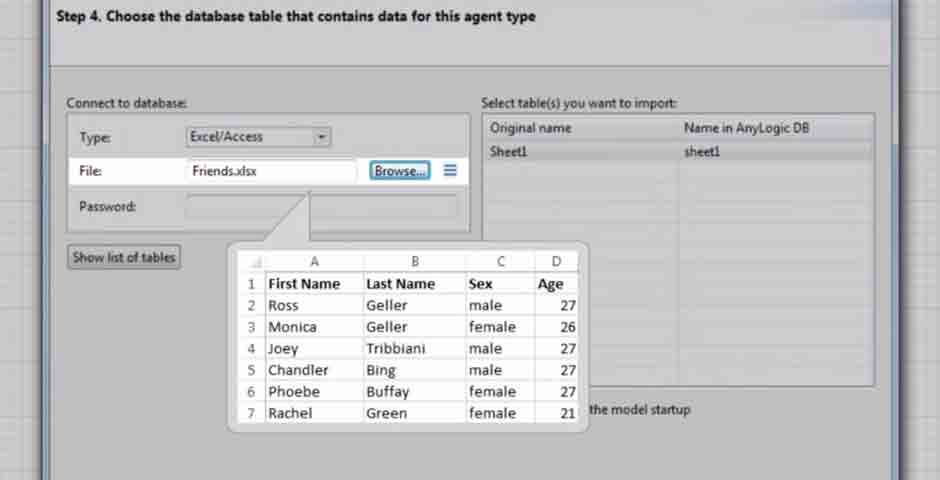Select the Sheet1 row under Original name

coord(580,152)
